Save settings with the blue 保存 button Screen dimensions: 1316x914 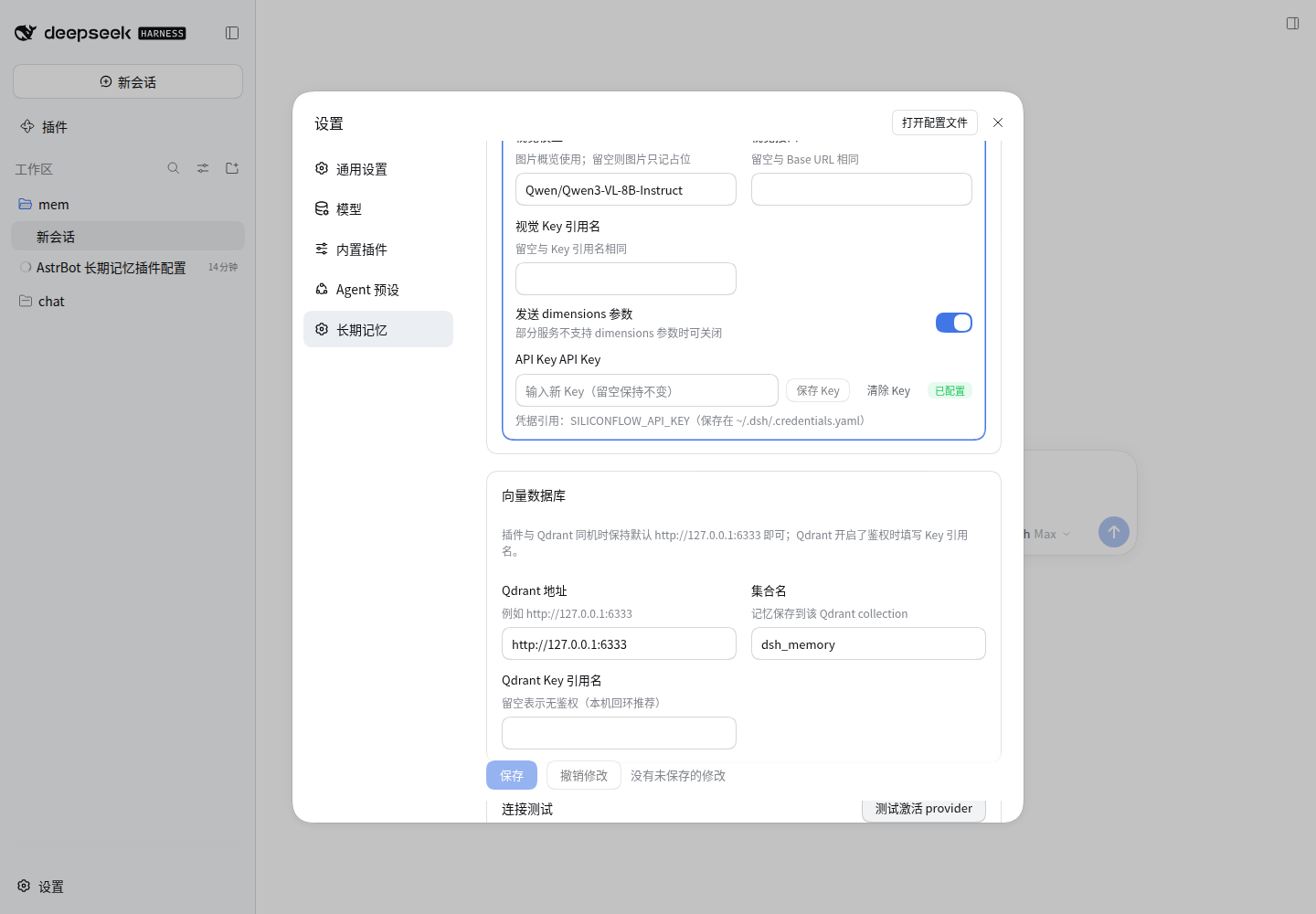(x=512, y=775)
